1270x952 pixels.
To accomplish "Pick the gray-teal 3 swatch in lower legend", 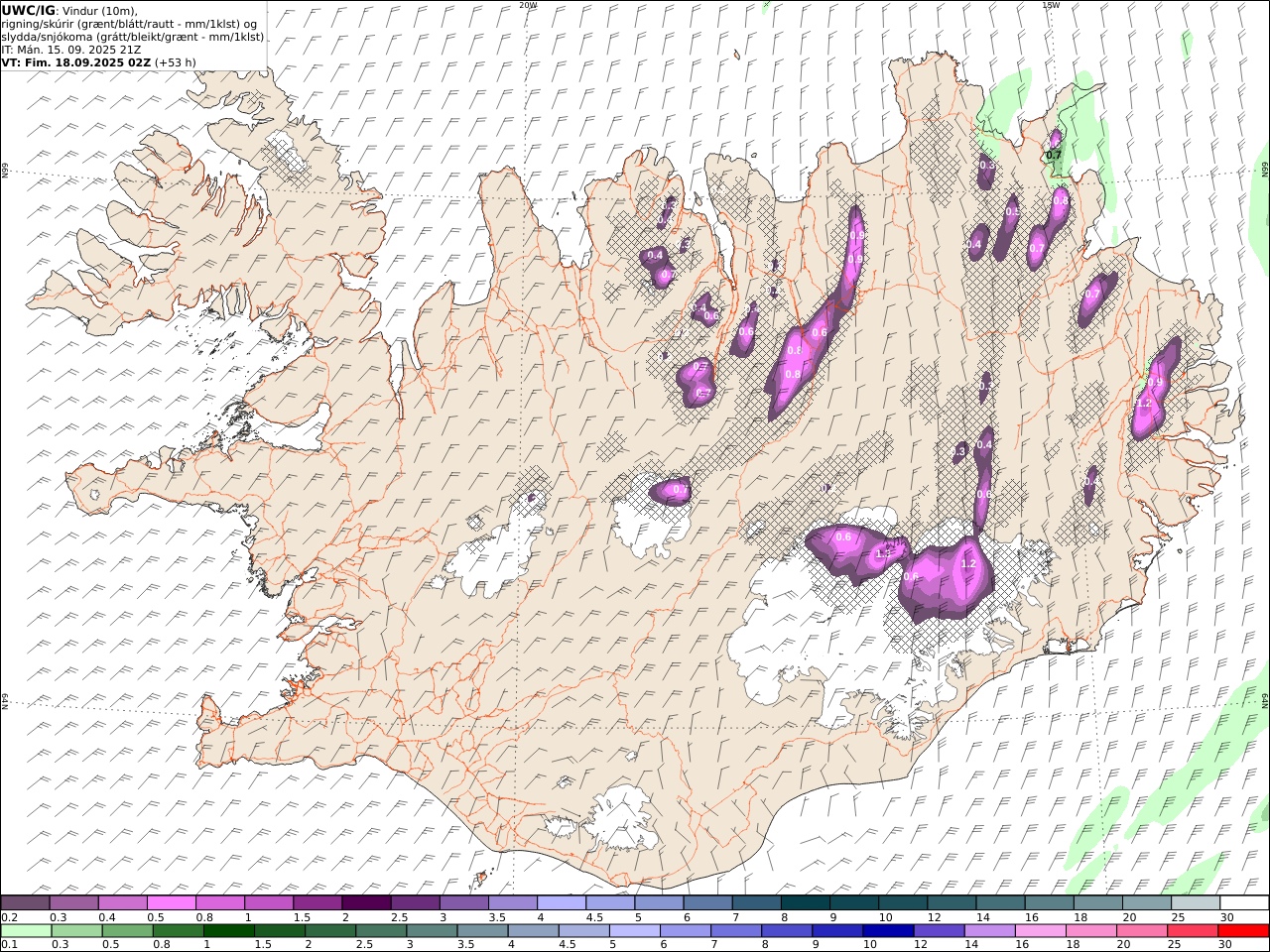I will 432,931.
